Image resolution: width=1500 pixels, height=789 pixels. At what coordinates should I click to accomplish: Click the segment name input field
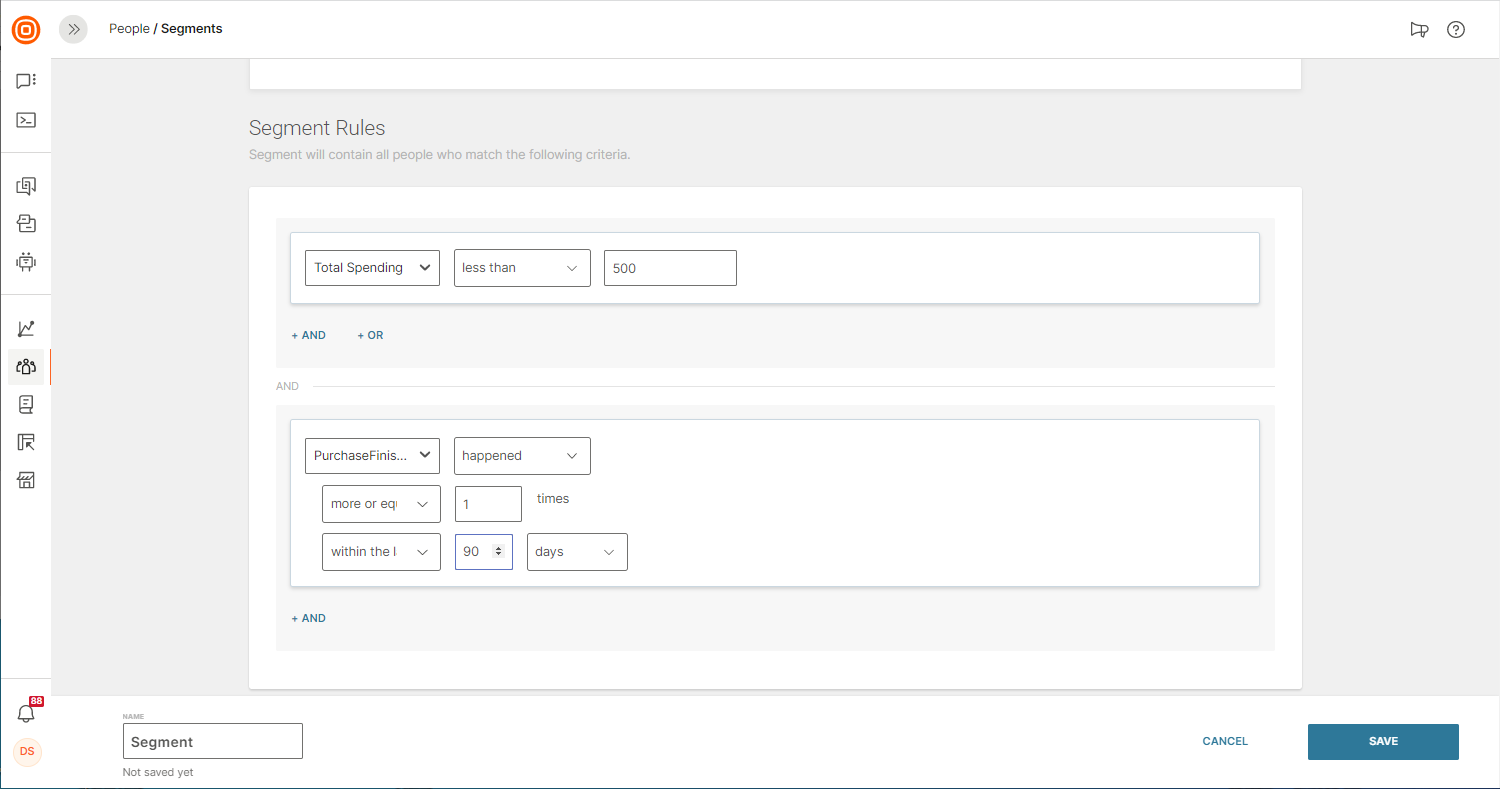(x=212, y=742)
